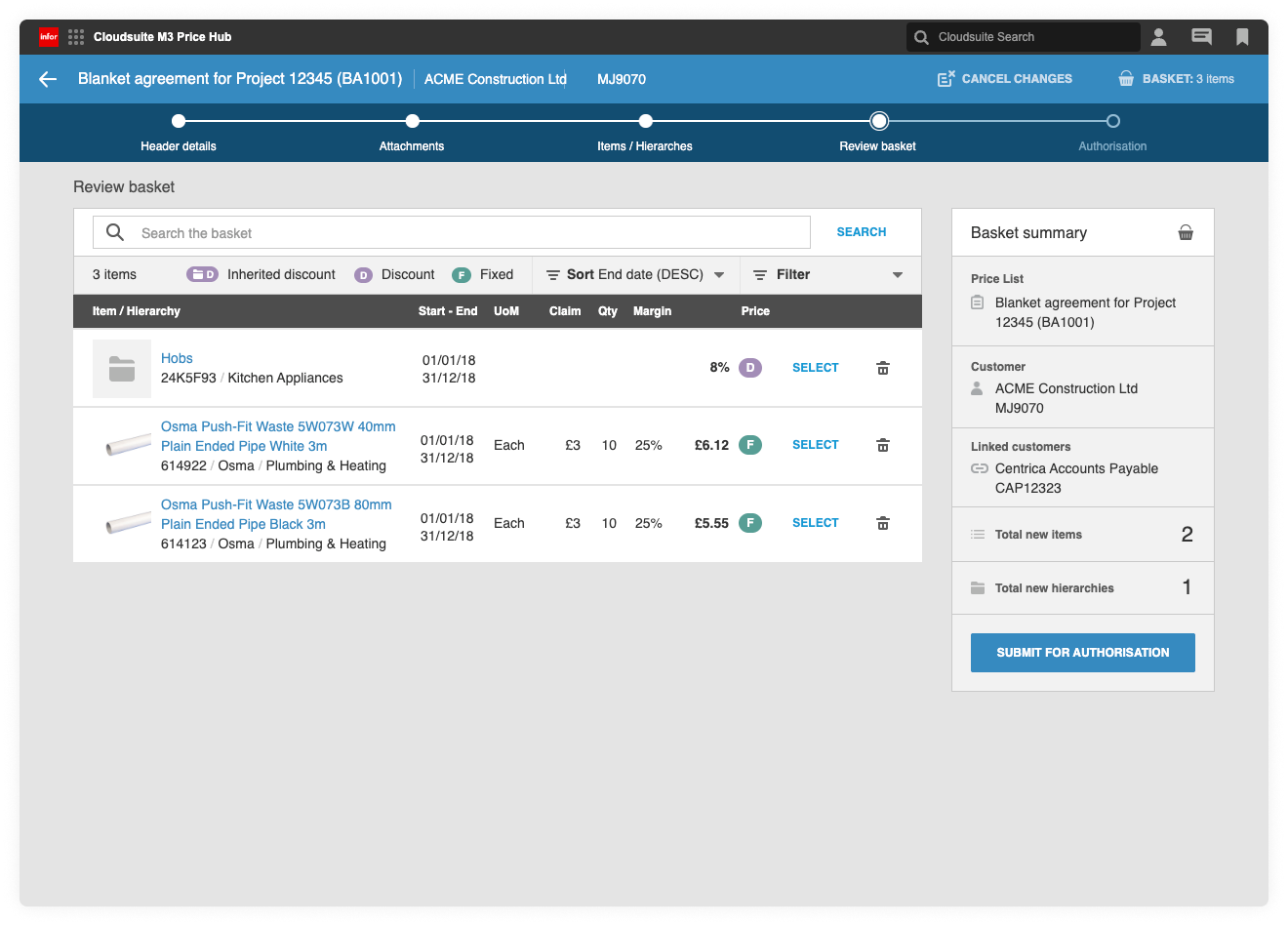Open the Hobs link
This screenshot has width=1288, height=926.
click(177, 358)
